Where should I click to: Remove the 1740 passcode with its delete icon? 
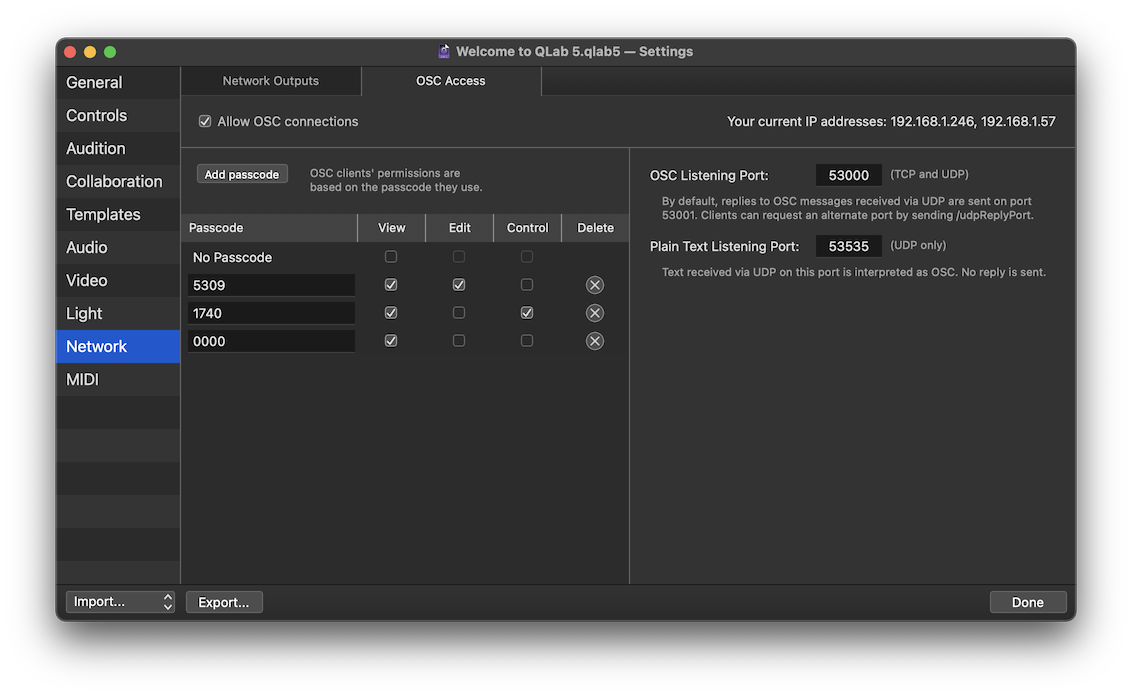[595, 312]
